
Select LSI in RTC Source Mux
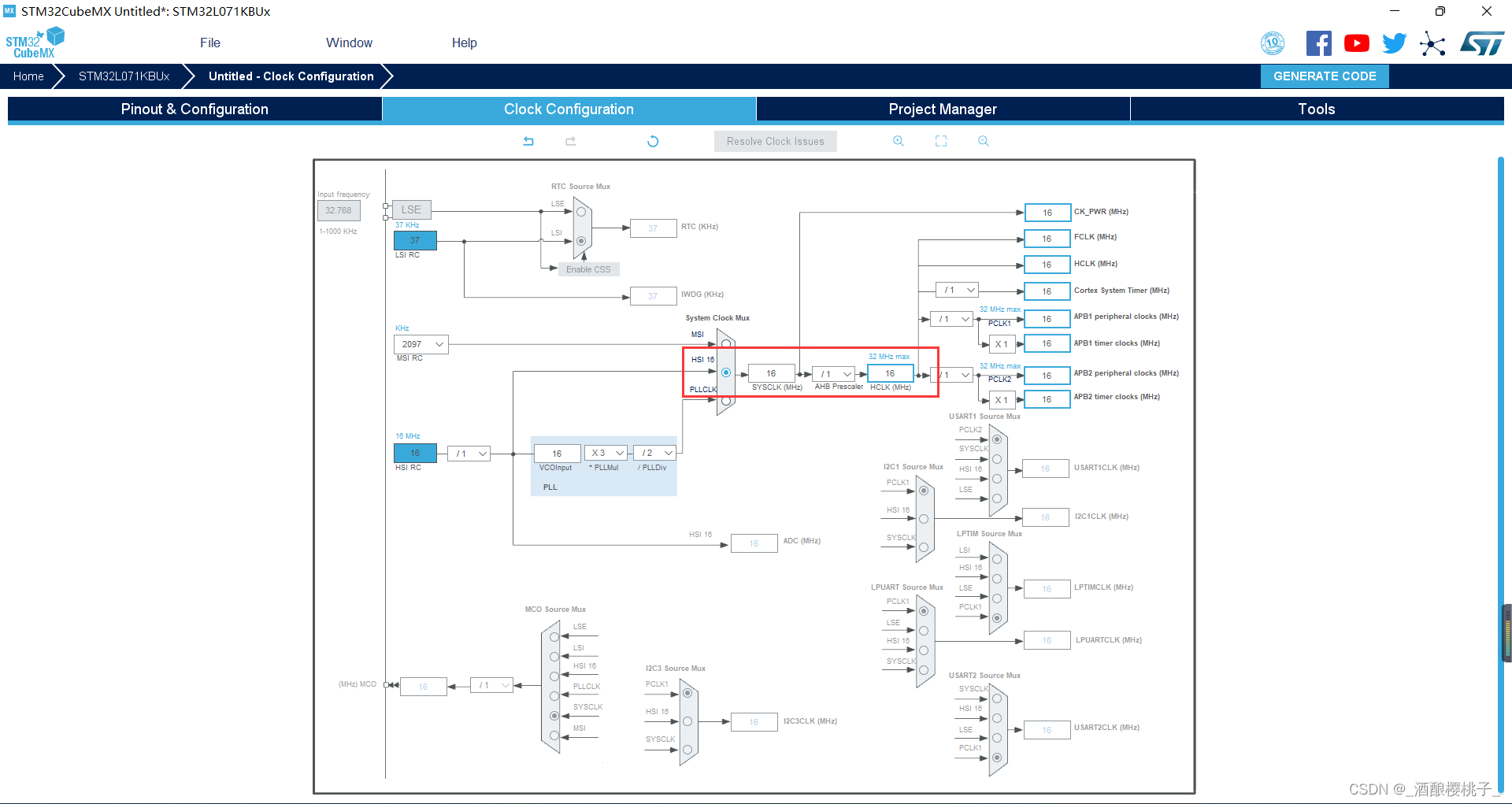coord(581,241)
